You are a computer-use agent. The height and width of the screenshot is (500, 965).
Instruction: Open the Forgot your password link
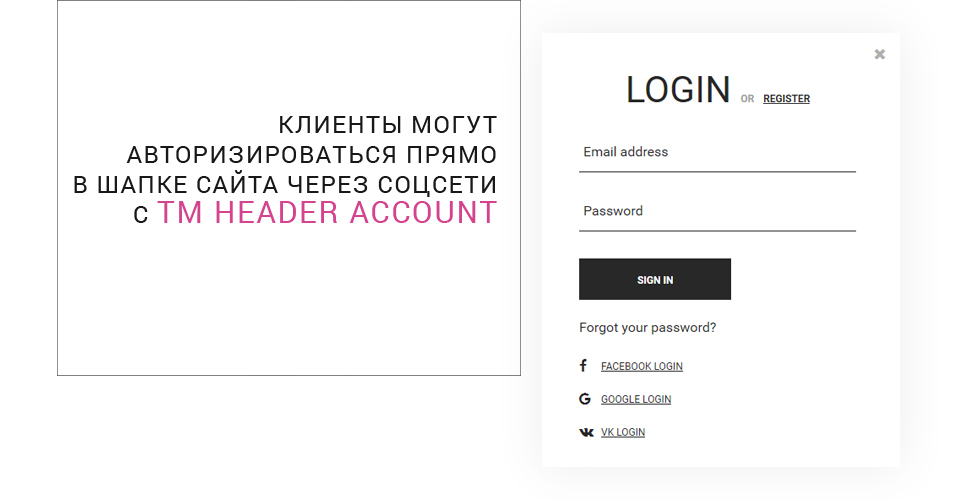pos(647,328)
